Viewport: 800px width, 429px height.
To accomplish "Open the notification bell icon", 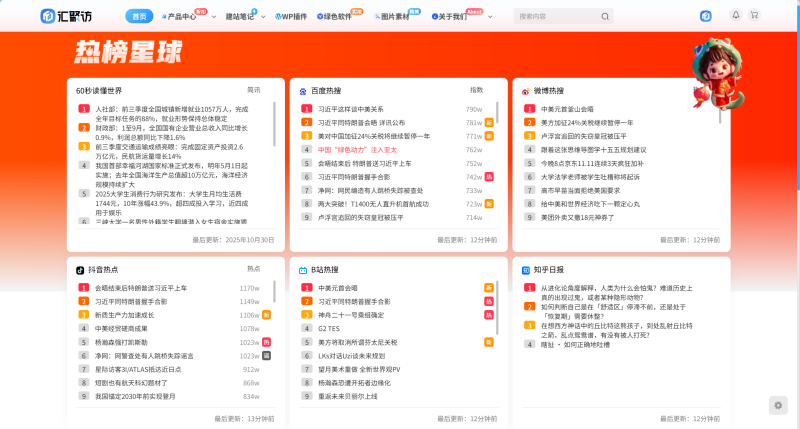I will point(736,15).
